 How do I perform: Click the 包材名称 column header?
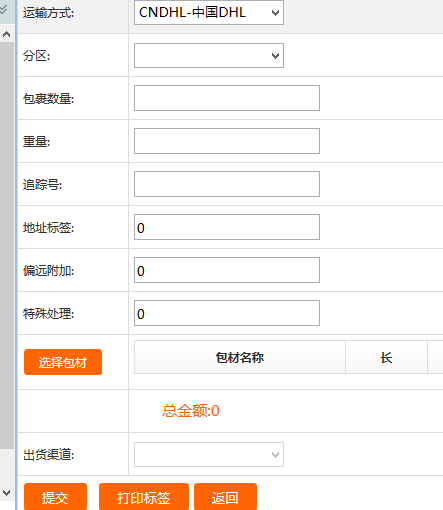coord(240,357)
